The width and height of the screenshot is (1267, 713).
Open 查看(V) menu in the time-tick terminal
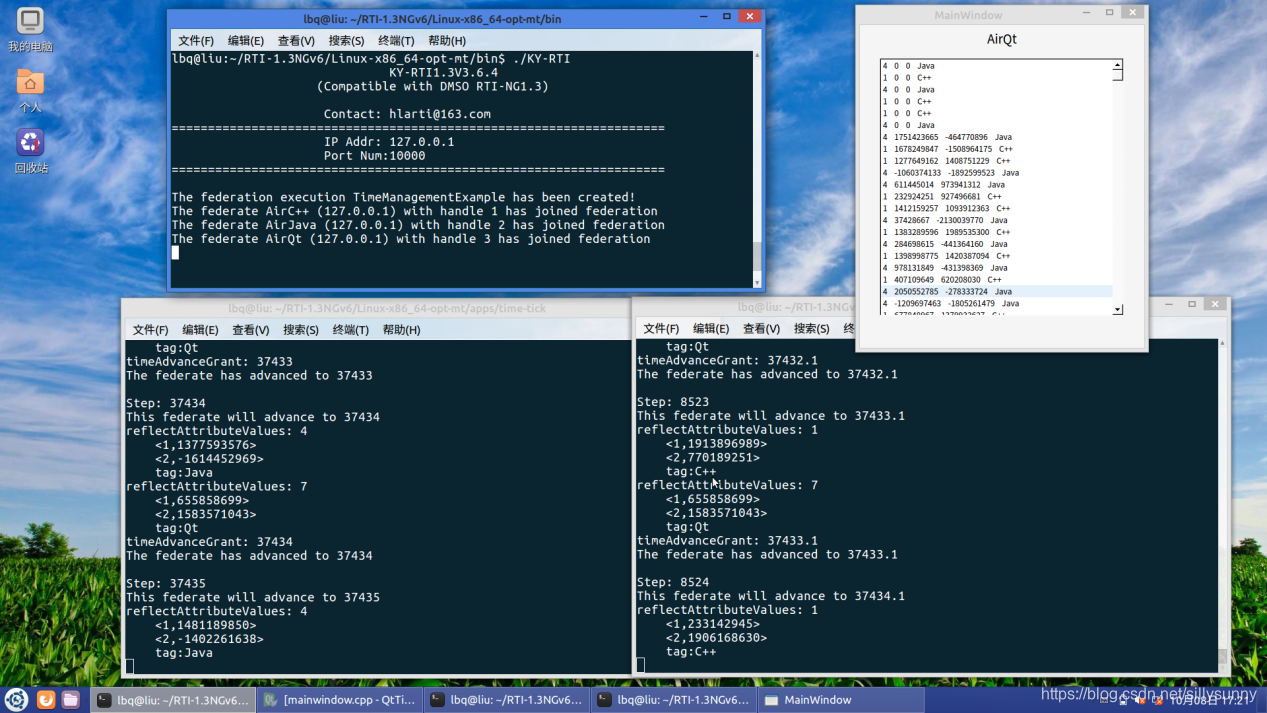point(250,330)
